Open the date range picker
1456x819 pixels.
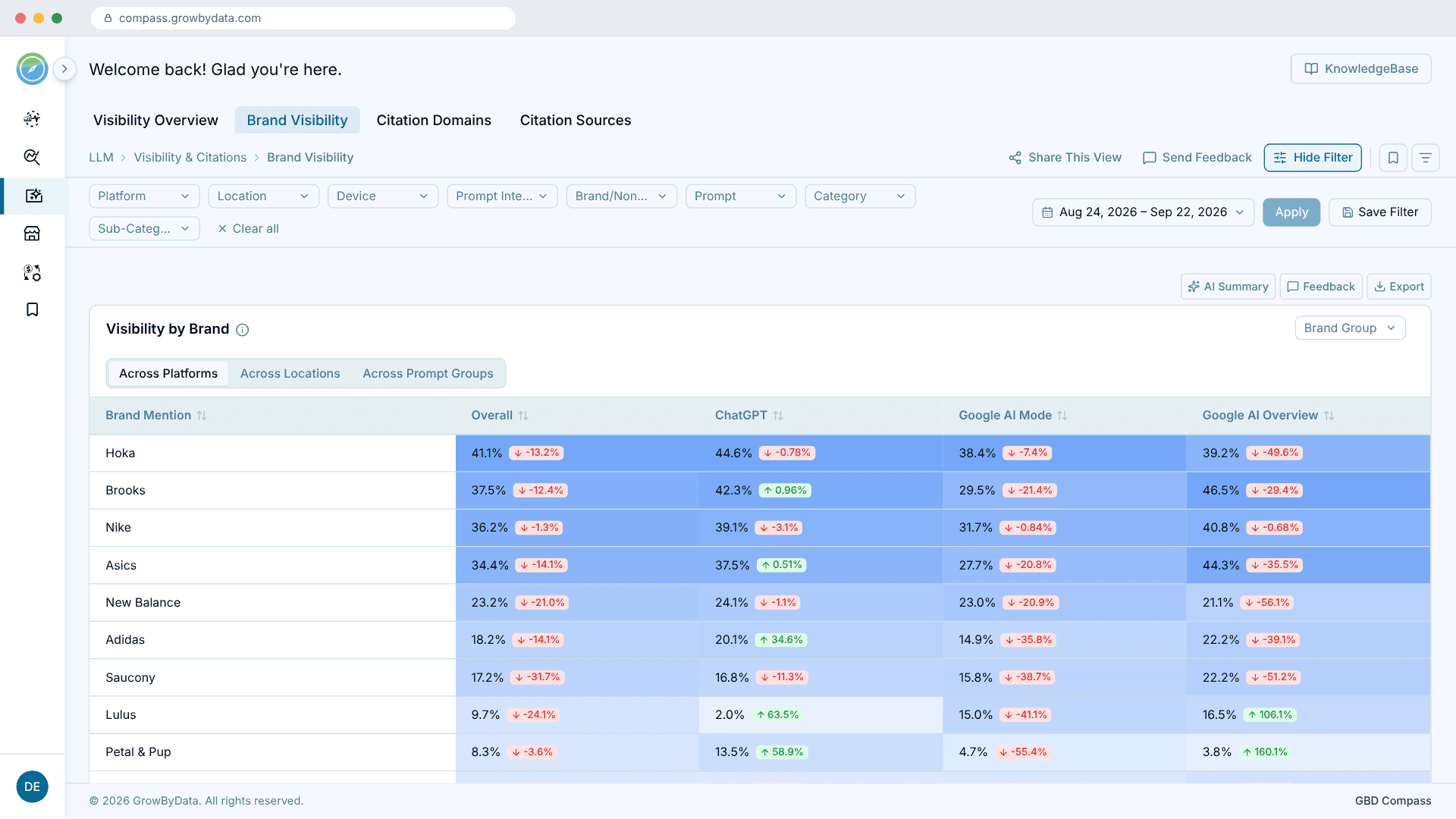1143,212
